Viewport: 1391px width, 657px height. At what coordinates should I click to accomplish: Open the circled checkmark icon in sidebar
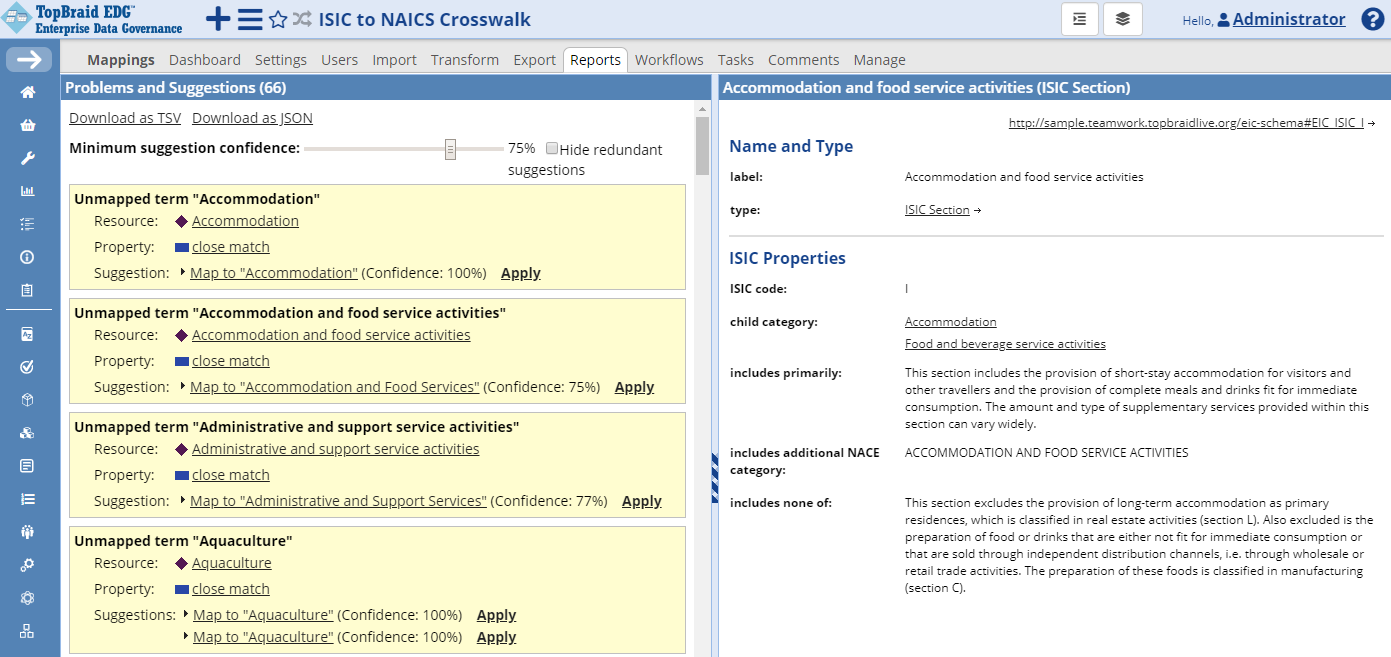(28, 367)
